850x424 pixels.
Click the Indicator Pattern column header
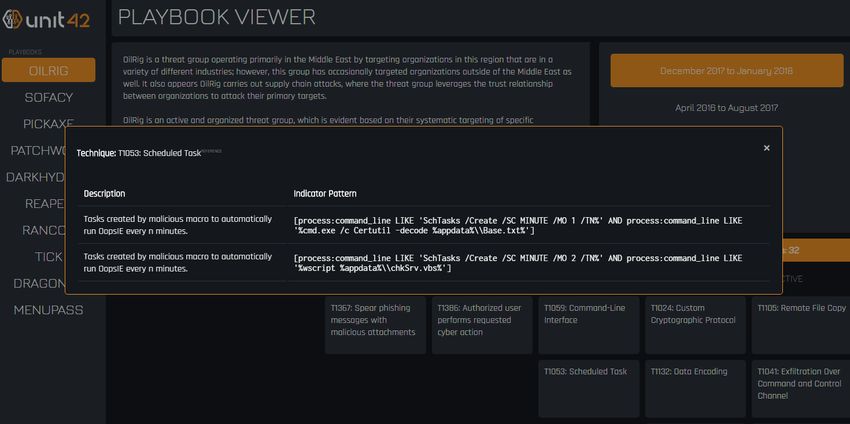click(x=325, y=194)
